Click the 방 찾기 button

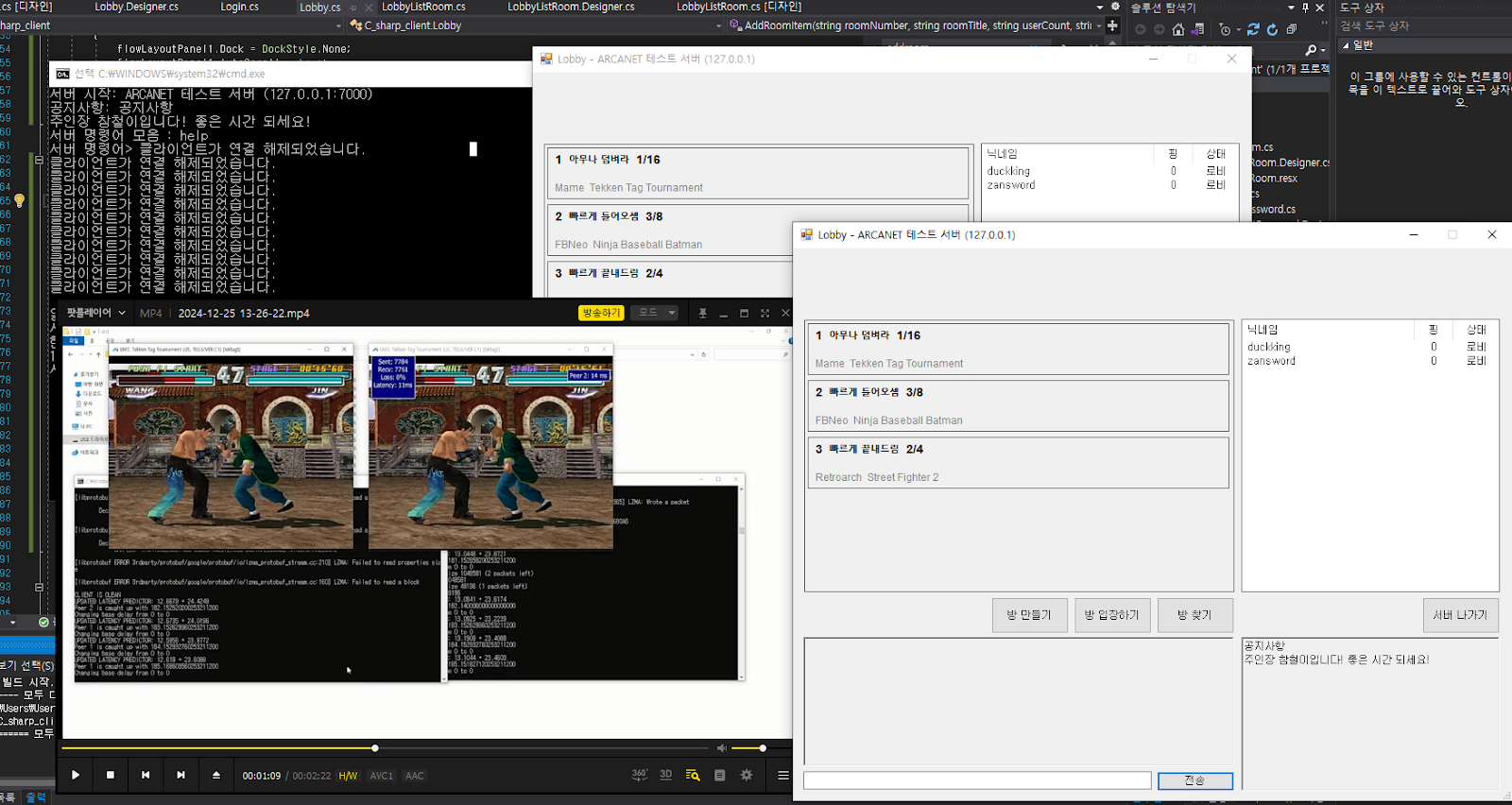[x=1194, y=615]
